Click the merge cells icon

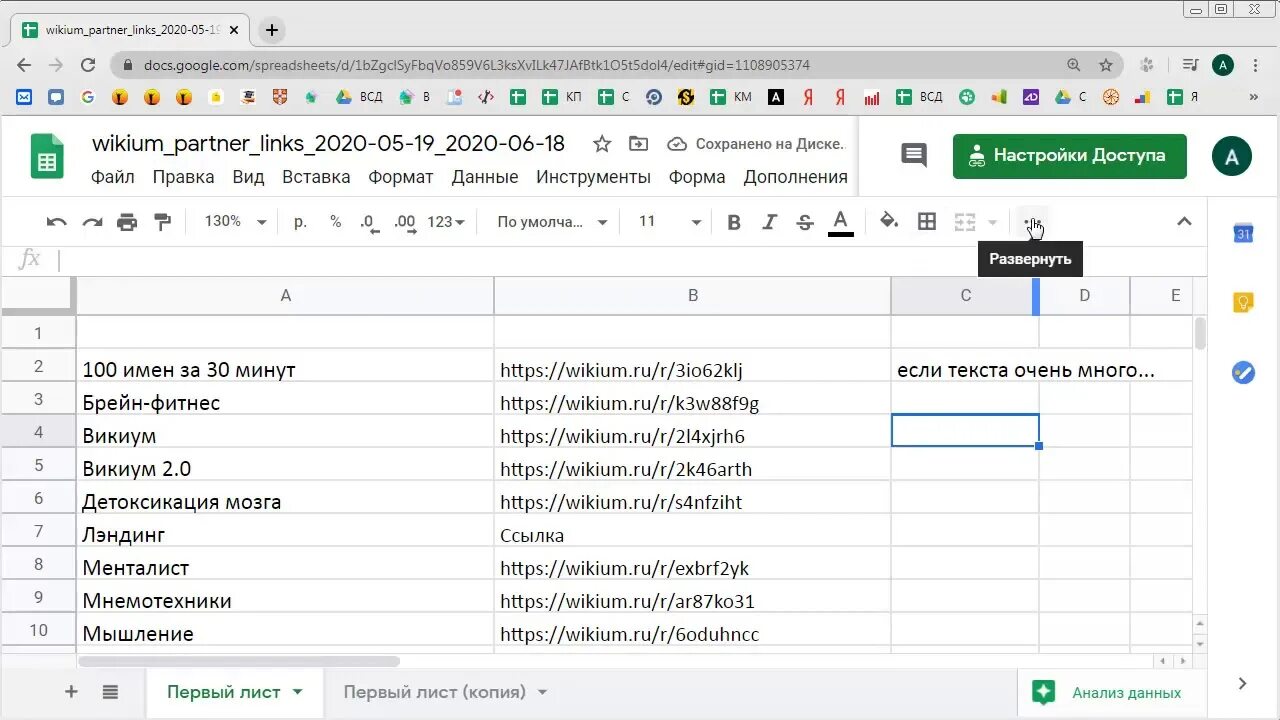(964, 222)
